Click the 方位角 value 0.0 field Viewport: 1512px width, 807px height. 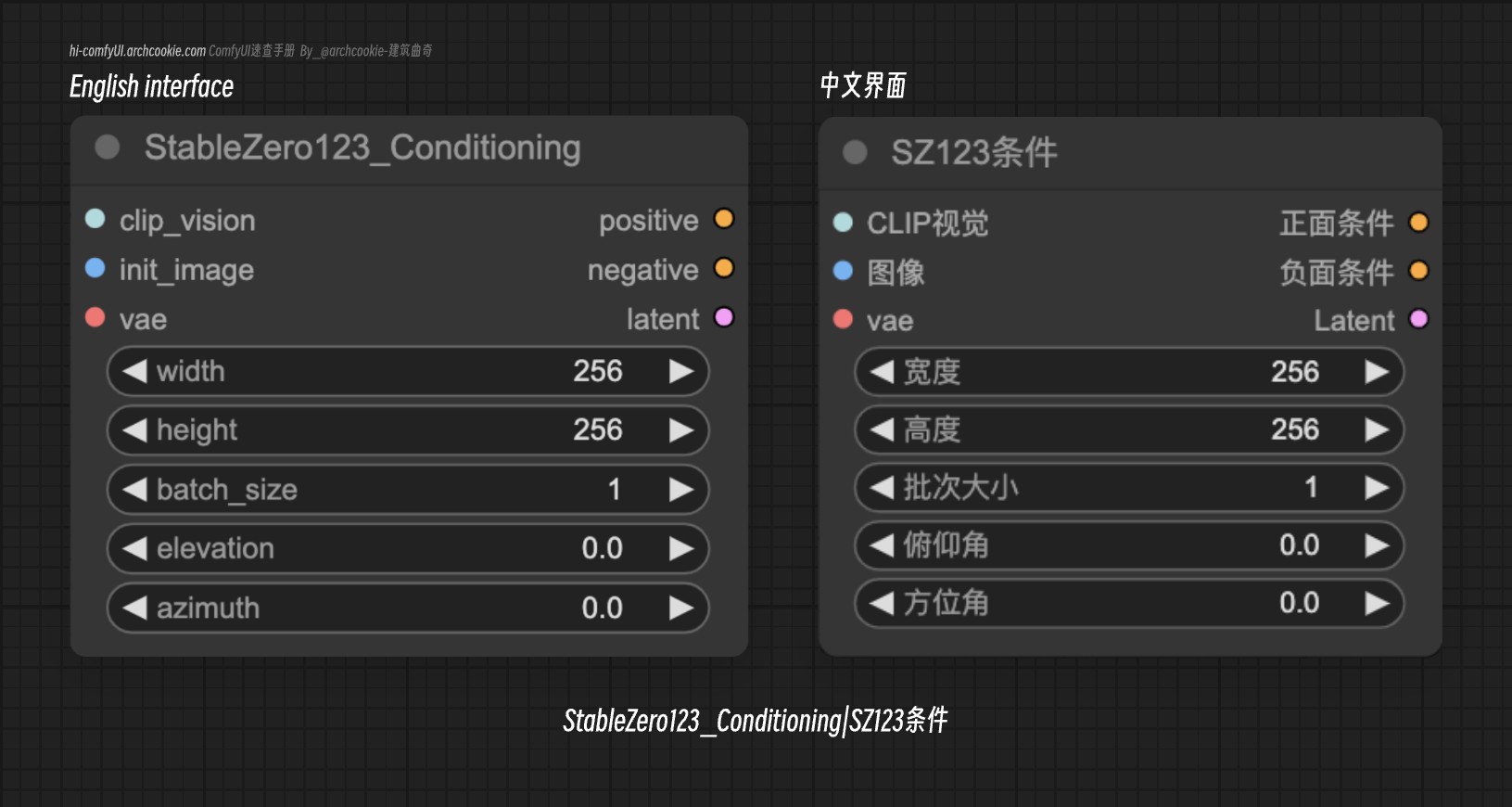pyautogui.click(x=1129, y=603)
